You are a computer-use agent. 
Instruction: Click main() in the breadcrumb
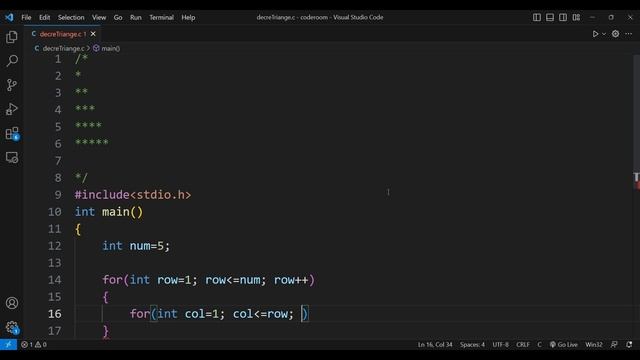[110, 48]
